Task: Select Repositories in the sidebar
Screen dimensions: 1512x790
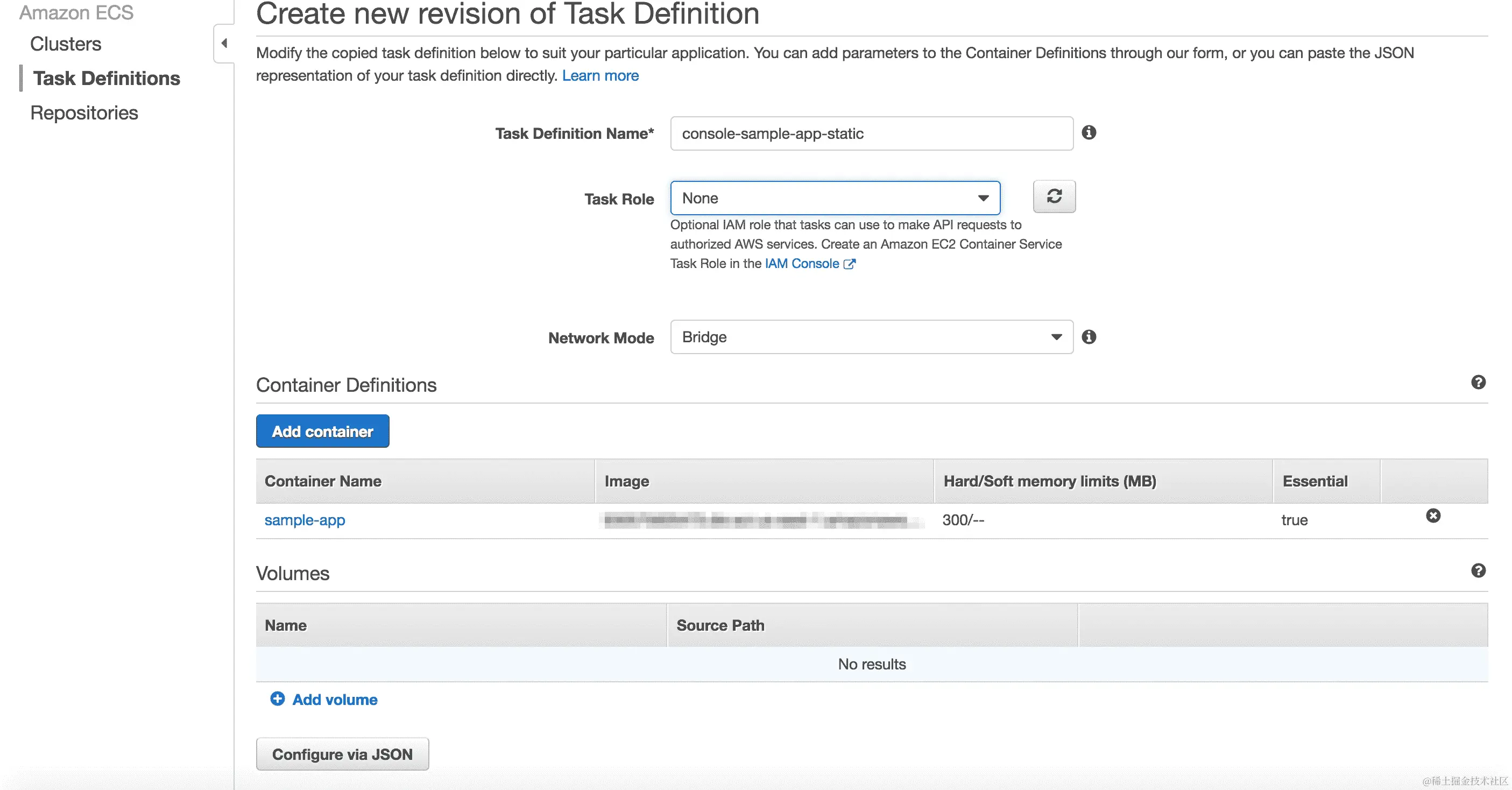Action: coord(84,112)
